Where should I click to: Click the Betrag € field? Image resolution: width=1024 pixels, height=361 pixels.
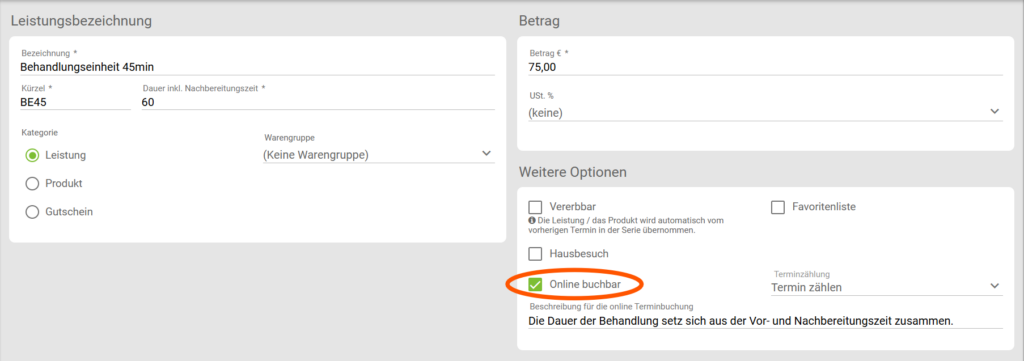[x=765, y=67]
